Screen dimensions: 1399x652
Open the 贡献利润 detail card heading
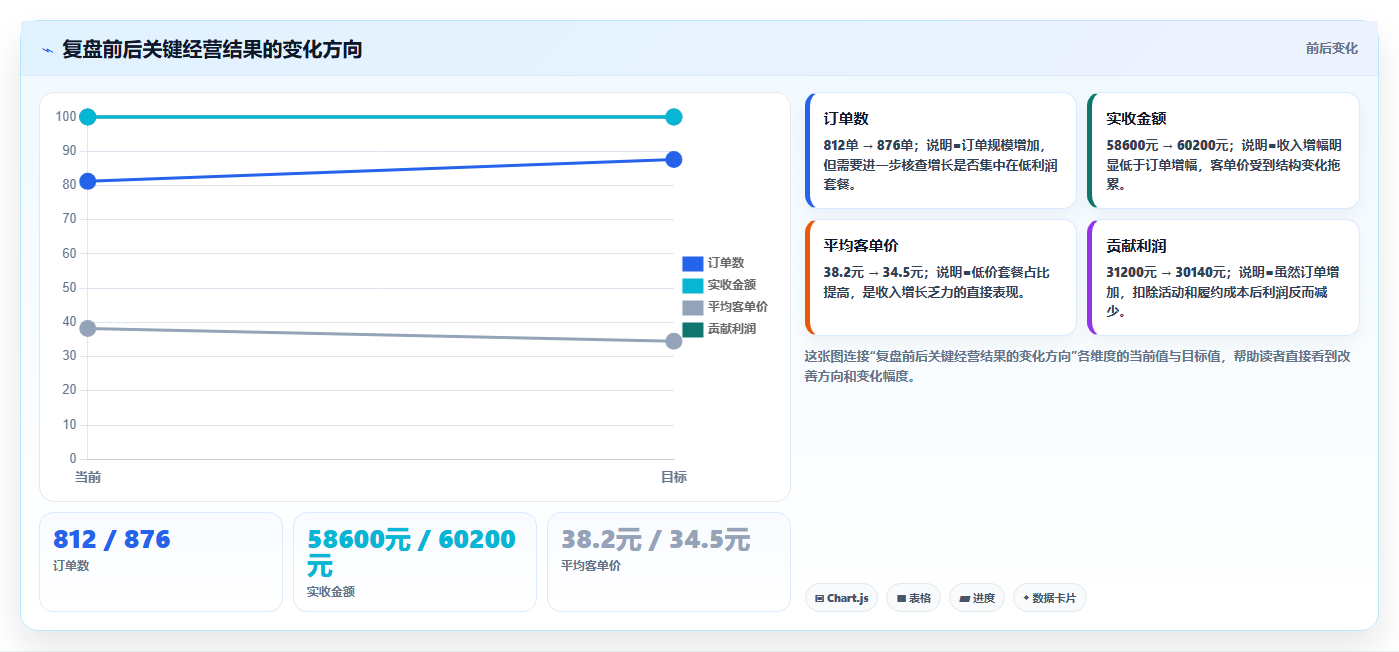point(1136,246)
